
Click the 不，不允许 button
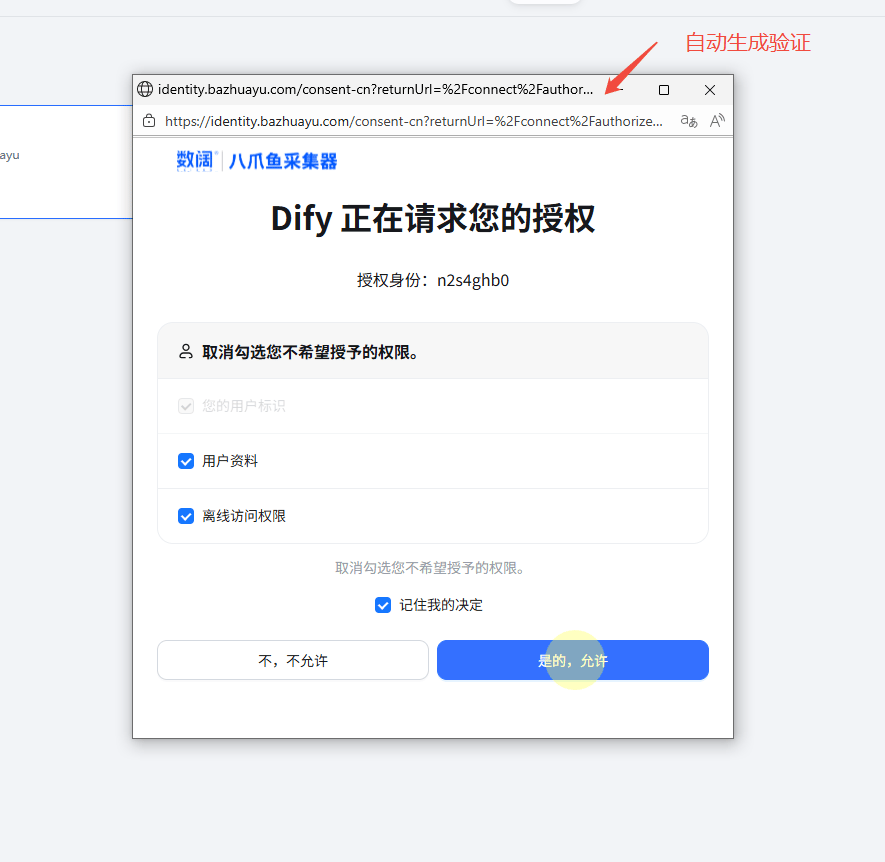[x=293, y=660]
